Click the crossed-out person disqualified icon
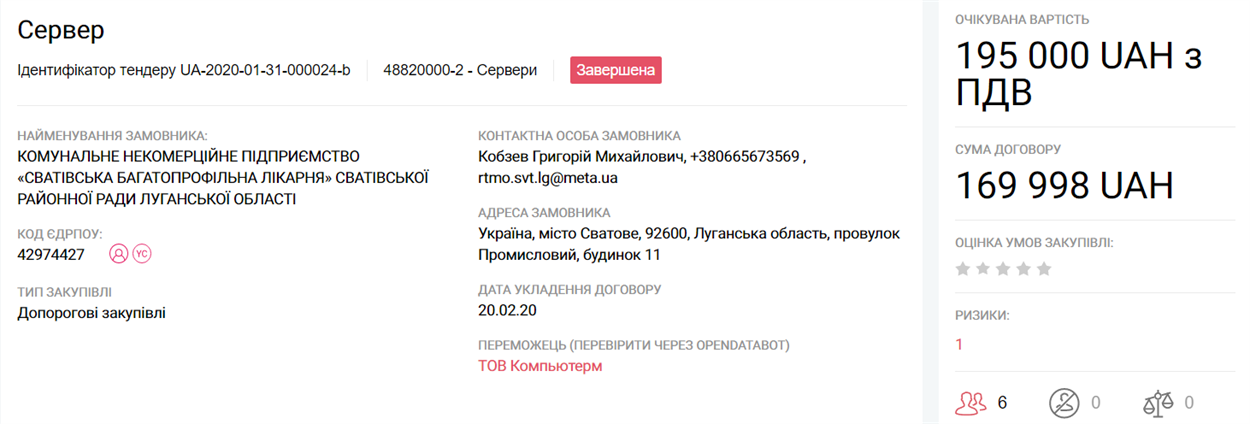The height and width of the screenshot is (424, 1250). click(1063, 403)
